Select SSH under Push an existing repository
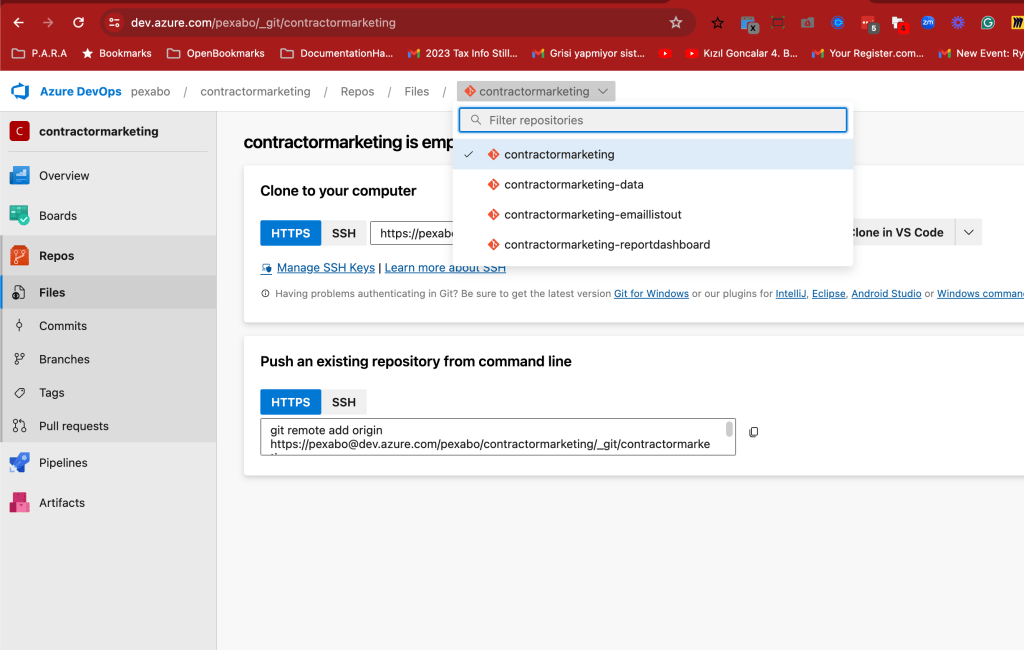This screenshot has width=1024, height=650. pyautogui.click(x=344, y=402)
